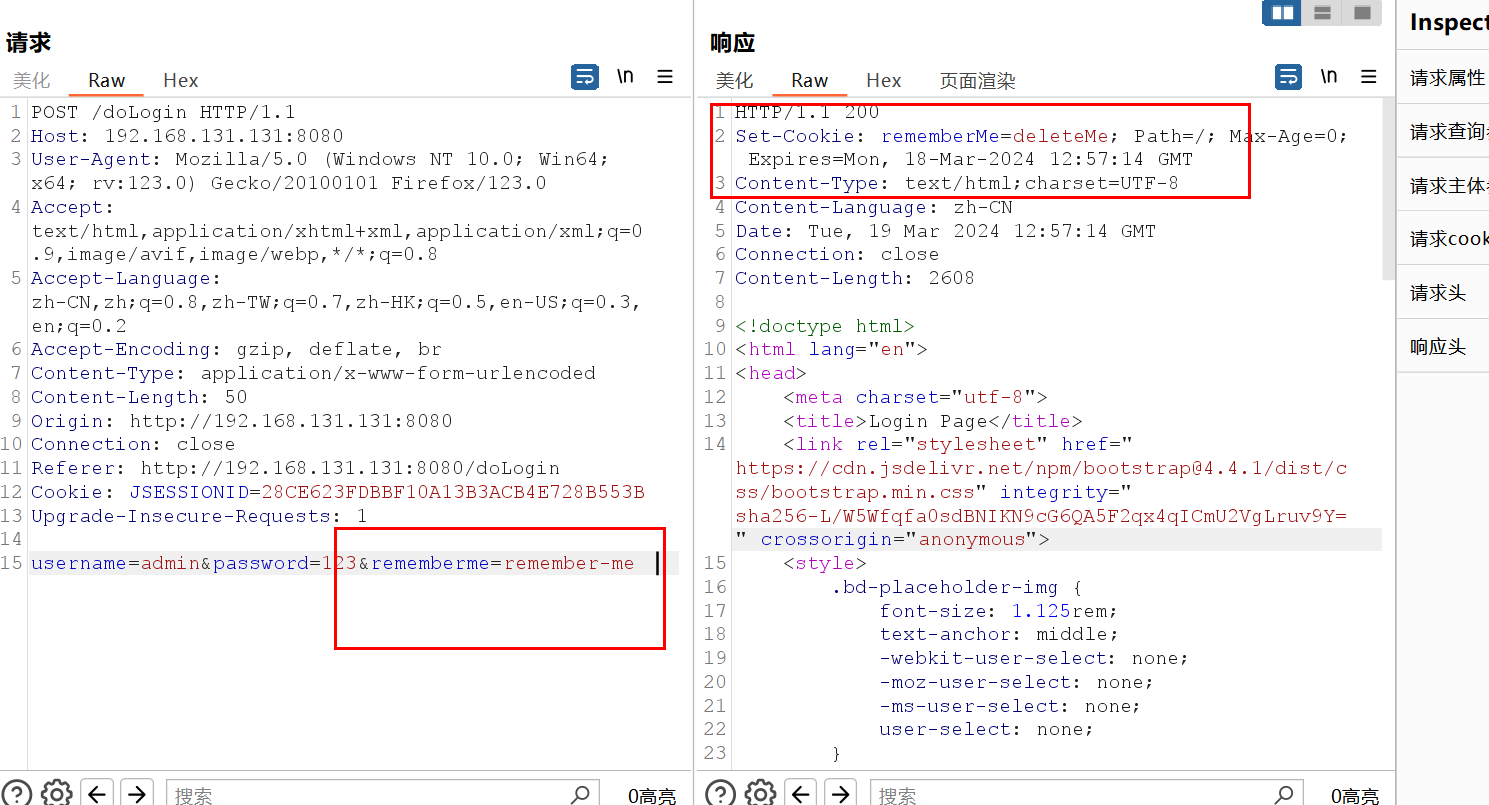
Task: Click the rememberme=remember-me body parameter
Action: click(503, 563)
